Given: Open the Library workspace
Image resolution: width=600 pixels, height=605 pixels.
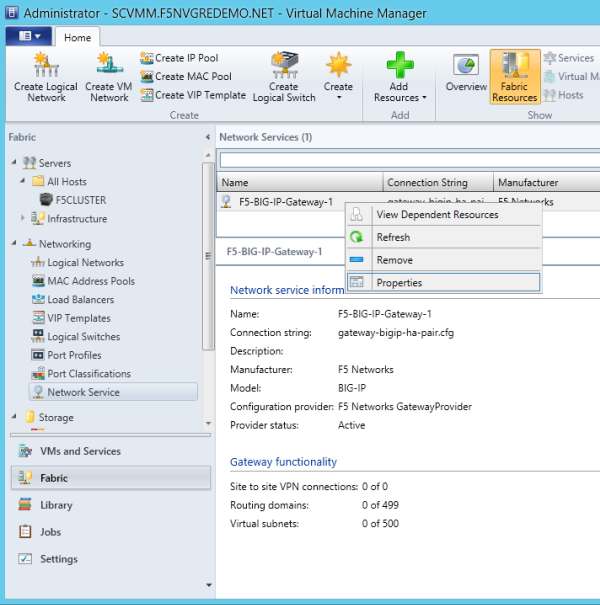Looking at the screenshot, I should tap(56, 505).
